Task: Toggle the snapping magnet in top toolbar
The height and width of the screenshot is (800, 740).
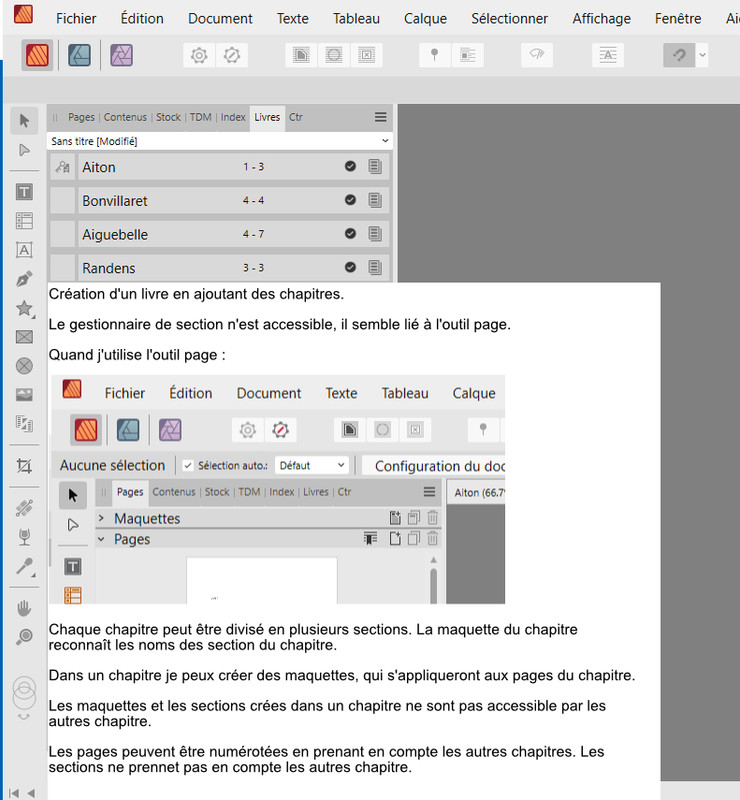Action: pos(679,55)
